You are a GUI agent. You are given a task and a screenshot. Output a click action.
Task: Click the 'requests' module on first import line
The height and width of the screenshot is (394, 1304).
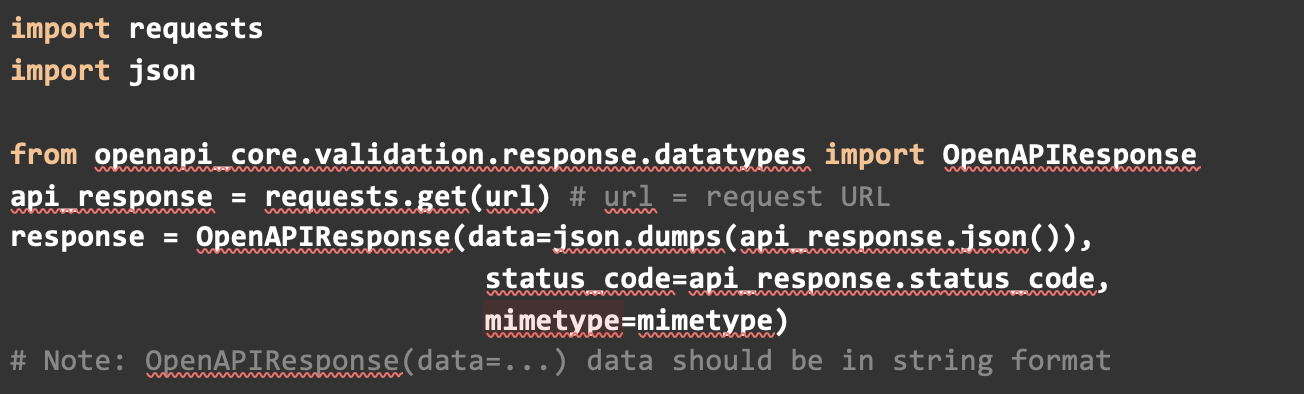coord(196,29)
